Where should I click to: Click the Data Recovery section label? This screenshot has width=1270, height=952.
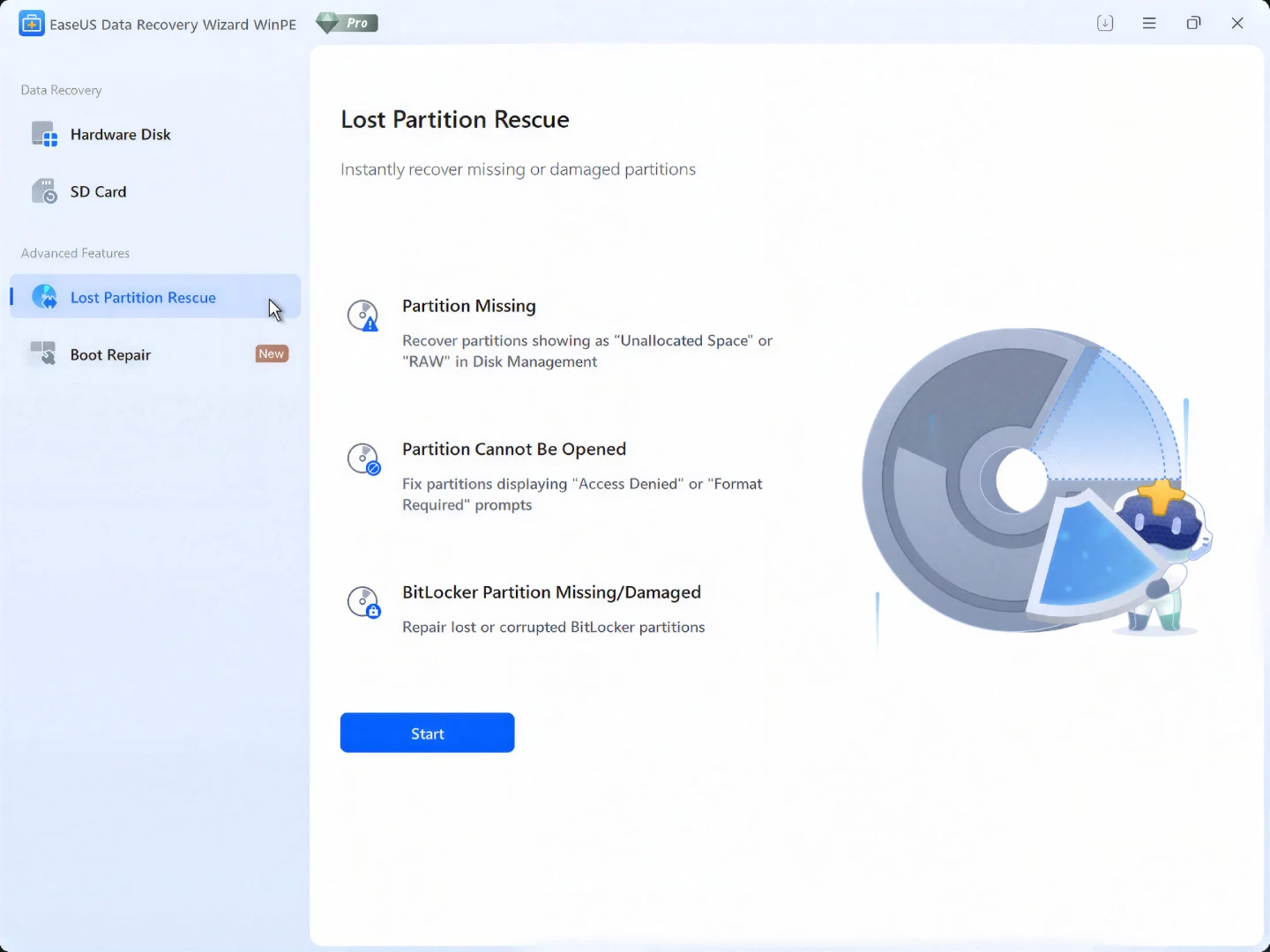click(x=61, y=90)
